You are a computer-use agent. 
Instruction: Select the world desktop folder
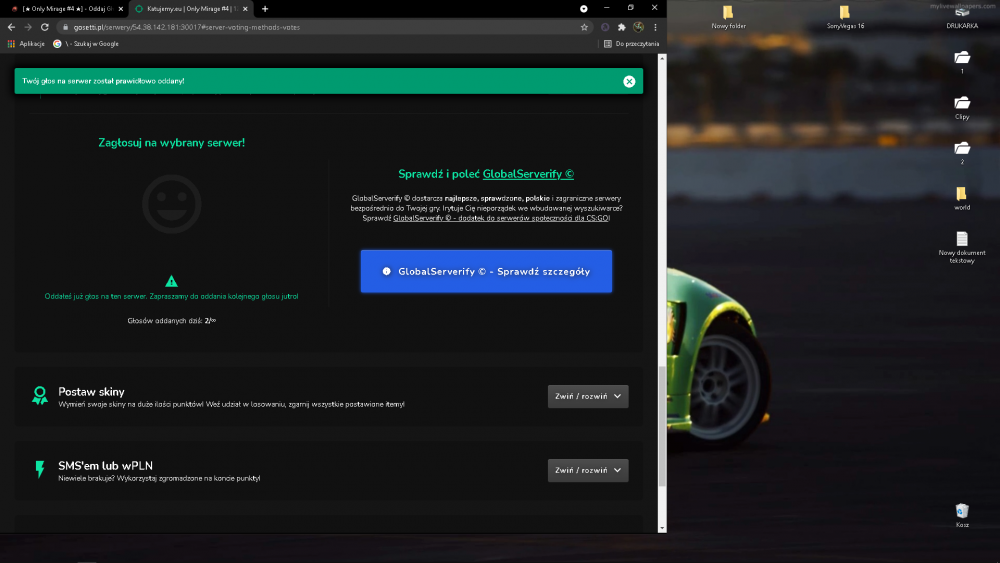962,198
